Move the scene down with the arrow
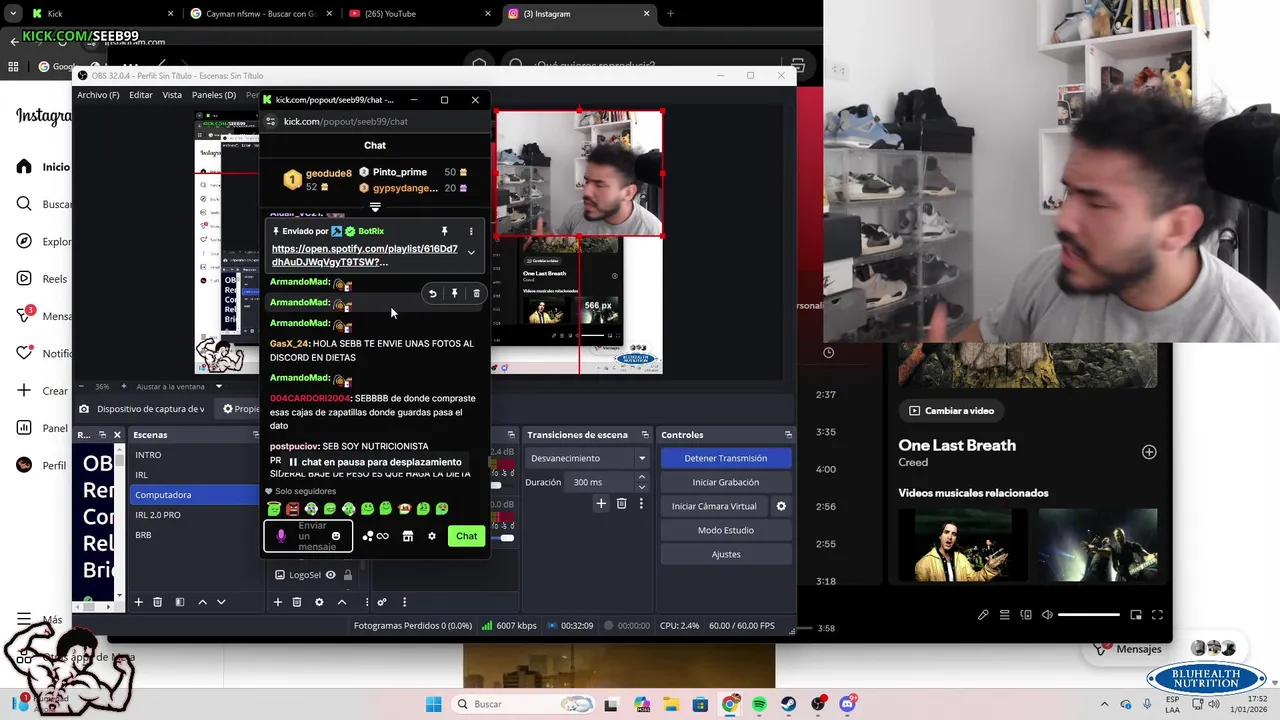The image size is (1280, 720). point(221,602)
